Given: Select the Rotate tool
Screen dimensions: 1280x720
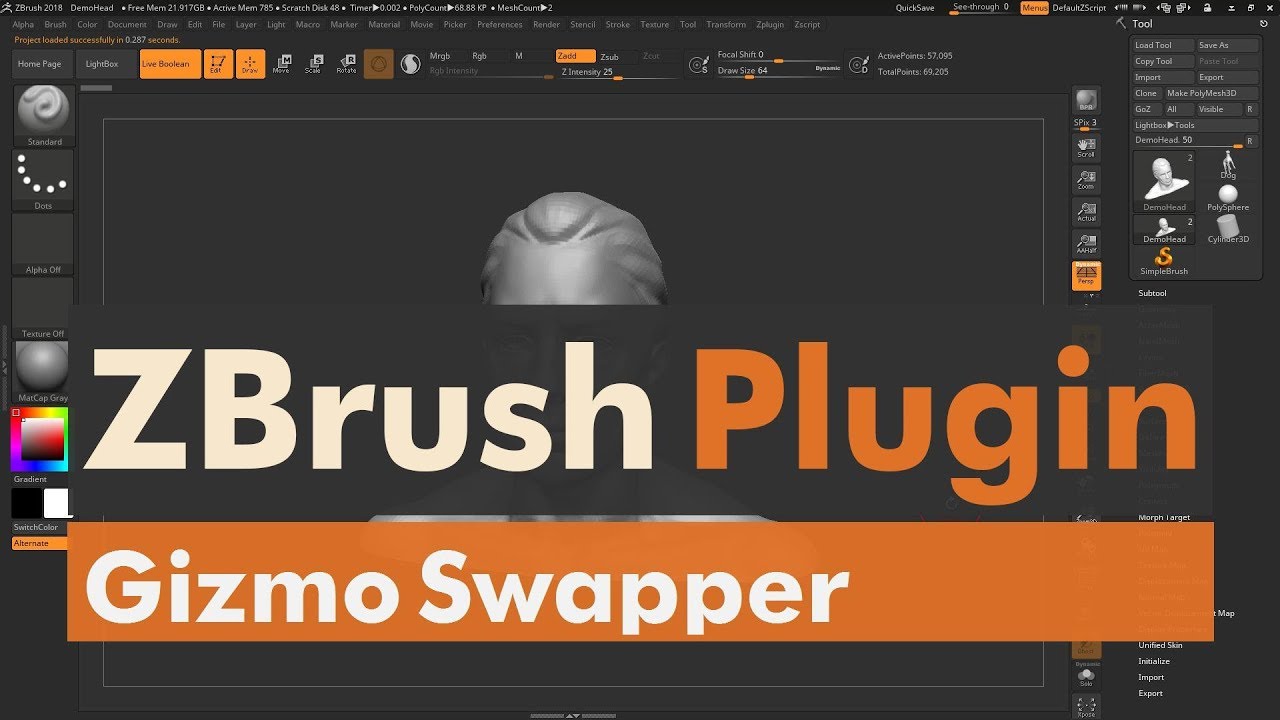Looking at the screenshot, I should click(346, 64).
